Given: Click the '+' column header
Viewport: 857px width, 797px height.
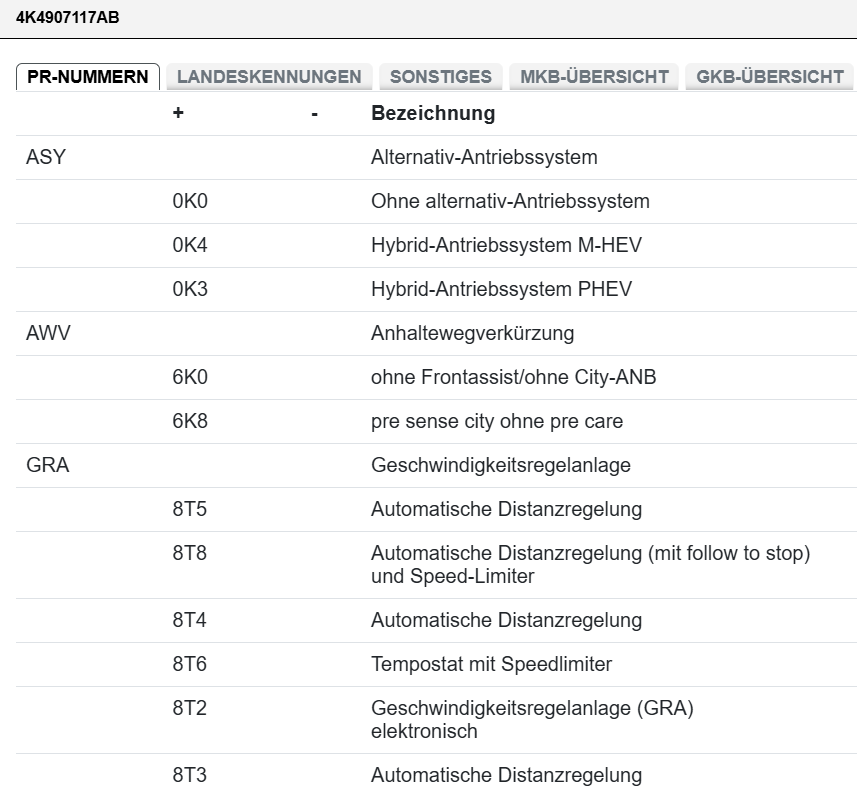Looking at the screenshot, I should [x=177, y=113].
